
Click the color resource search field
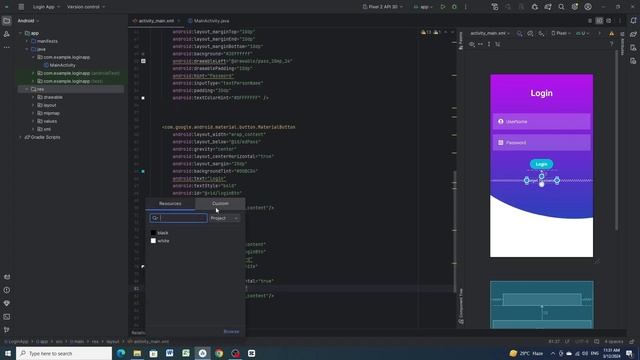[179, 218]
